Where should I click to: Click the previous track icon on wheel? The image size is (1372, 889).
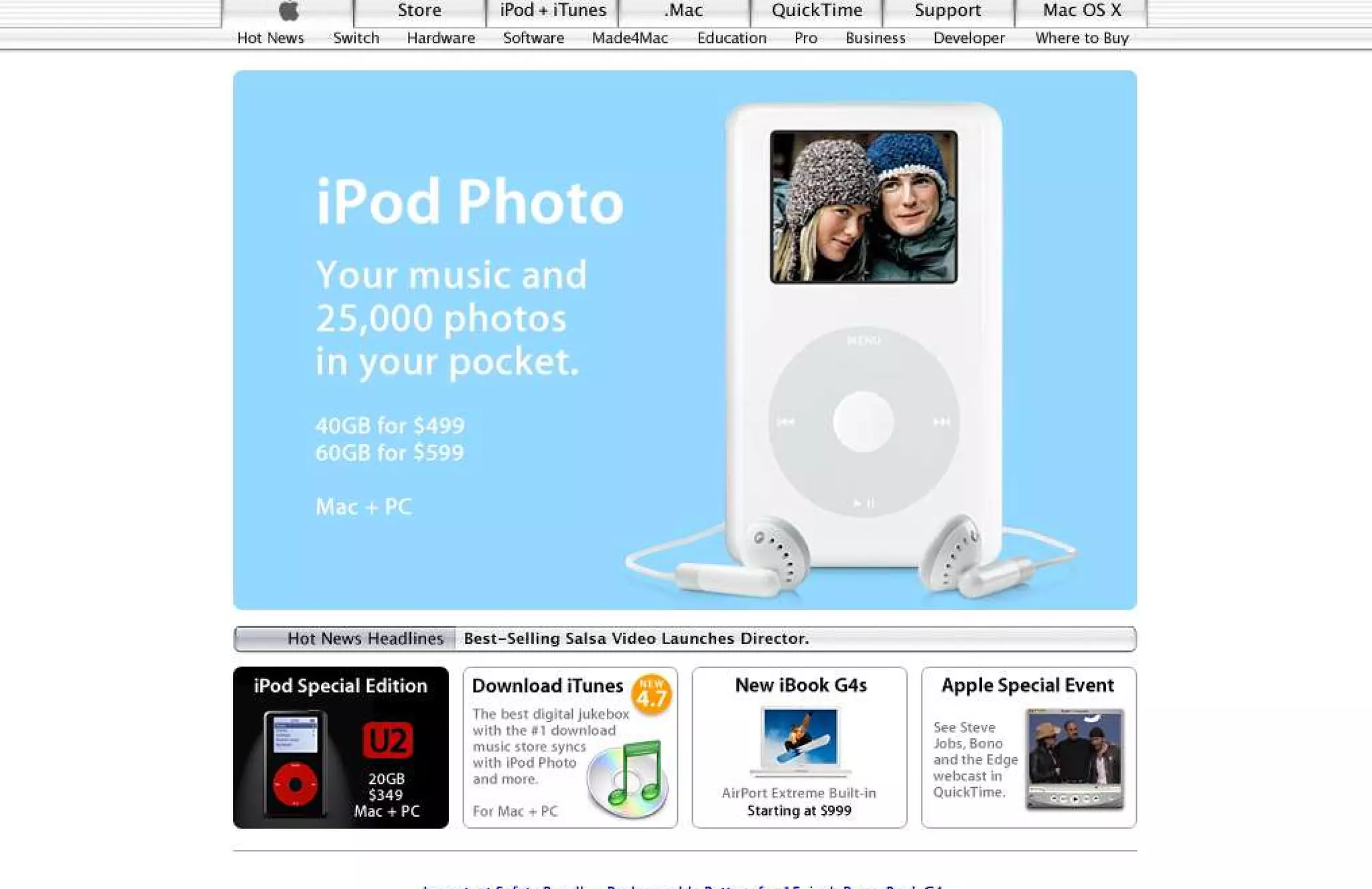[786, 421]
